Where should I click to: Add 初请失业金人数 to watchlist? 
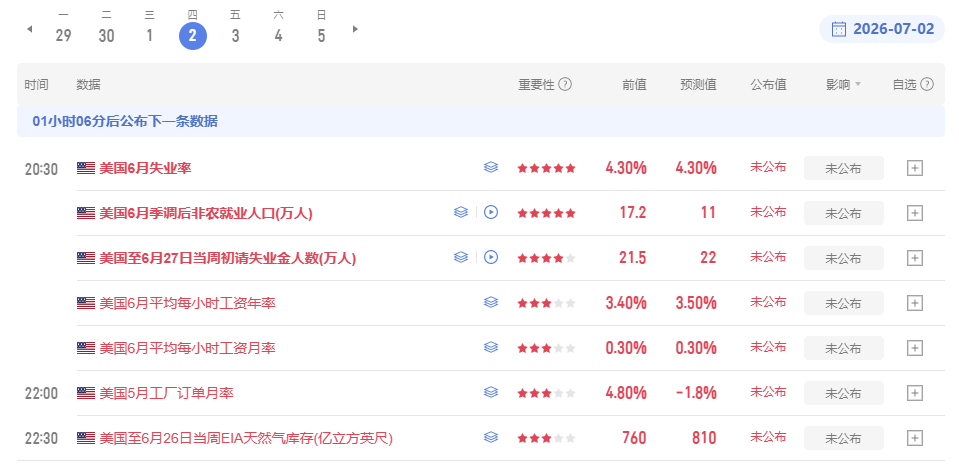914,258
